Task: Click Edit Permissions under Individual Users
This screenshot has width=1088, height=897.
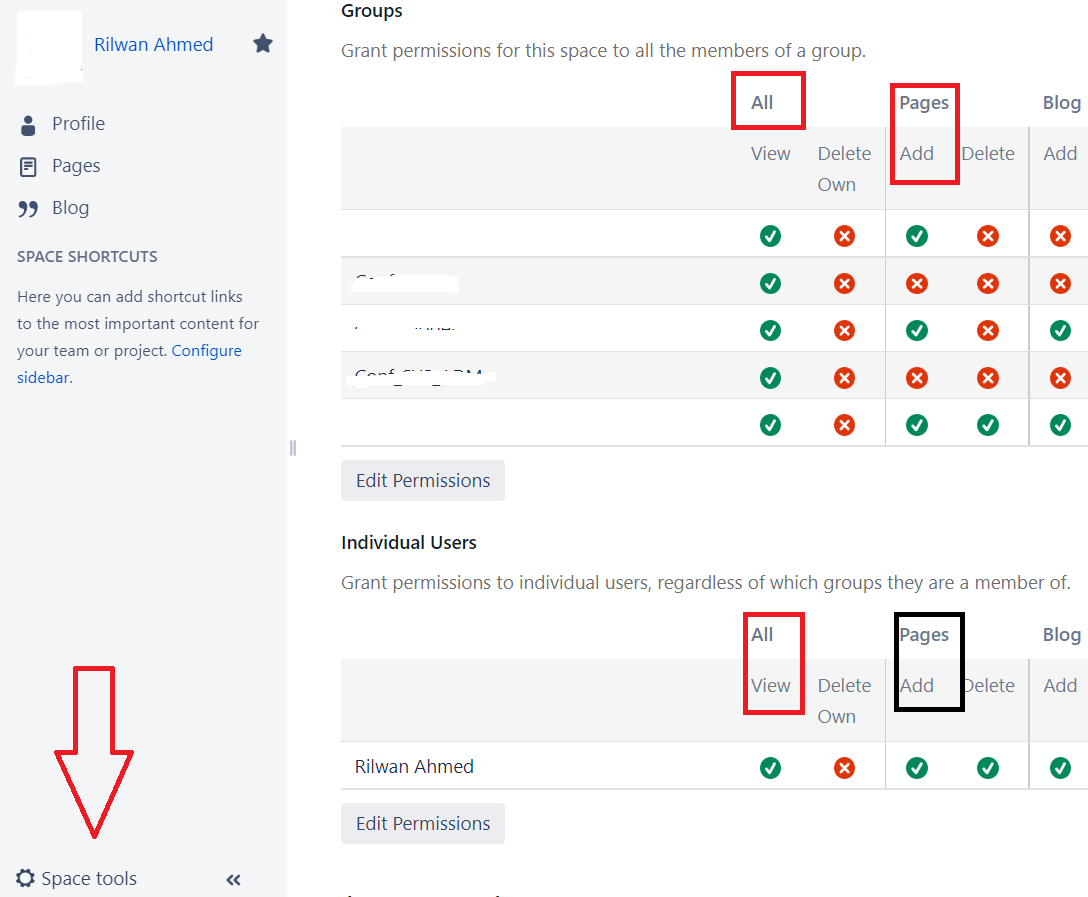Action: click(422, 823)
